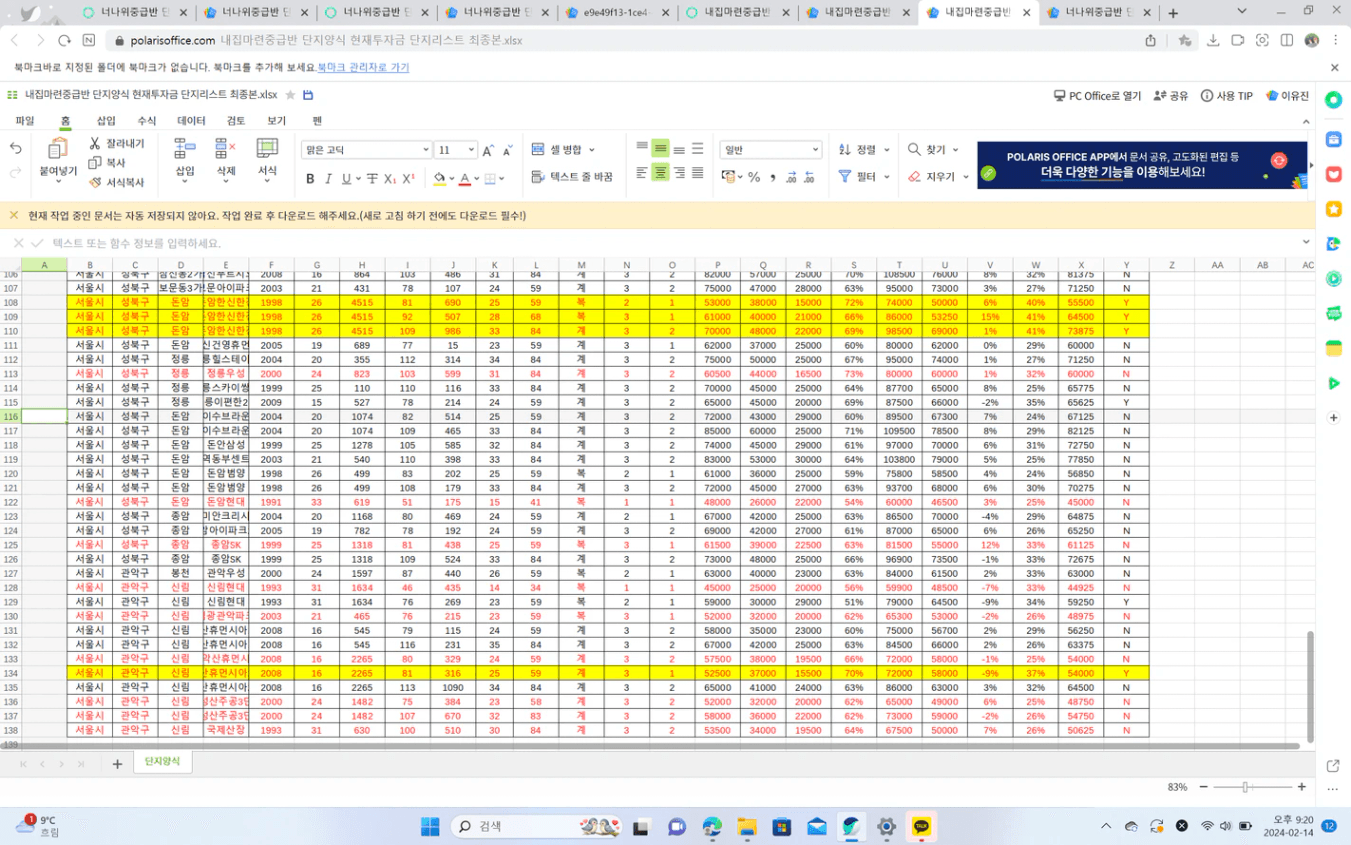Image resolution: width=1351 pixels, height=845 pixels.
Task: Increase decimal places
Action: 791,177
